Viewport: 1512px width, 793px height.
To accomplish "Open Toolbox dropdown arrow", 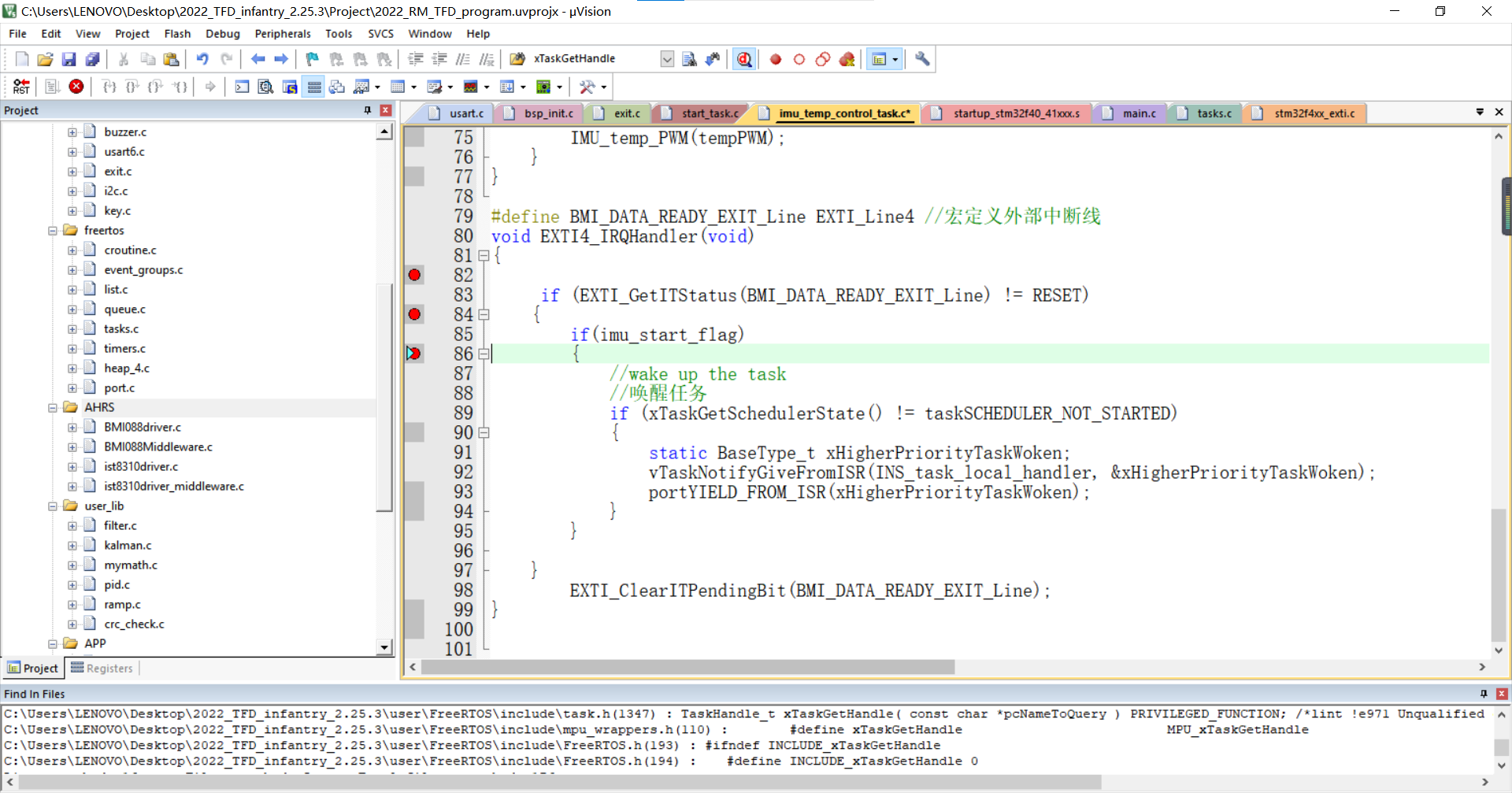I will [x=604, y=87].
